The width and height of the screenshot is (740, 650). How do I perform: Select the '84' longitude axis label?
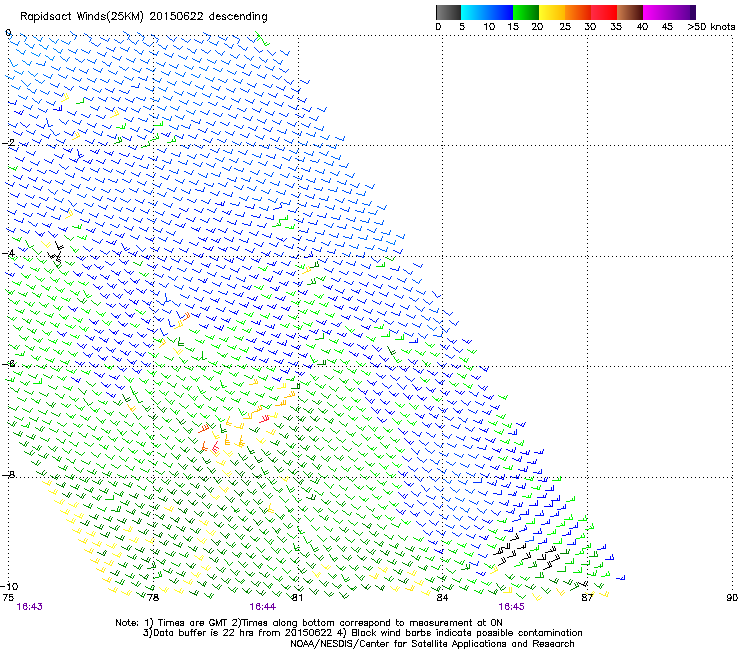[442, 598]
